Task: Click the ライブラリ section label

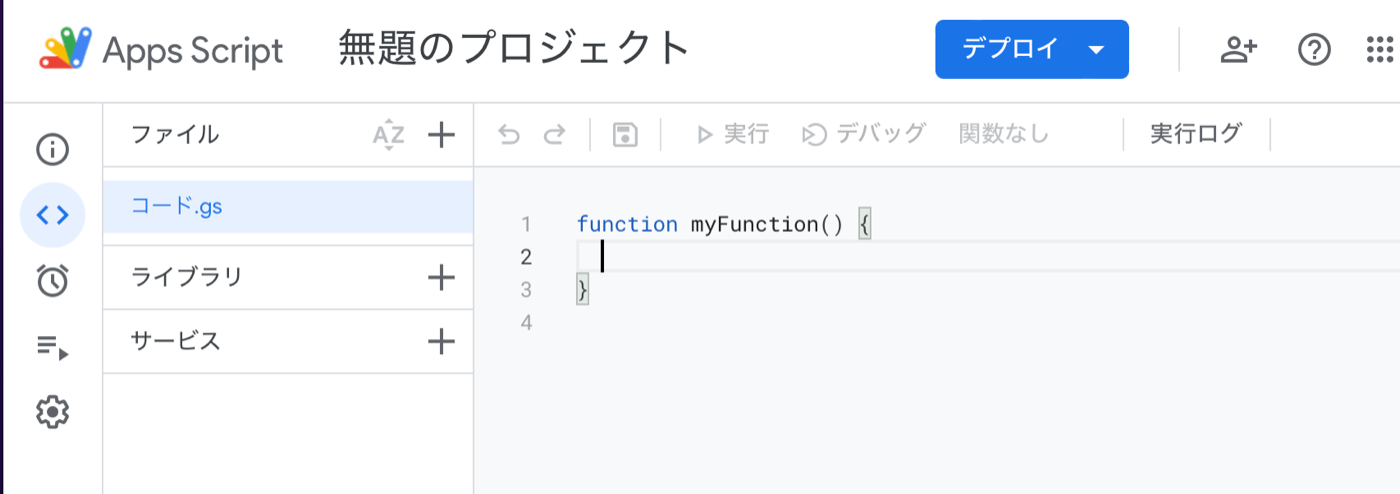Action: click(187, 277)
